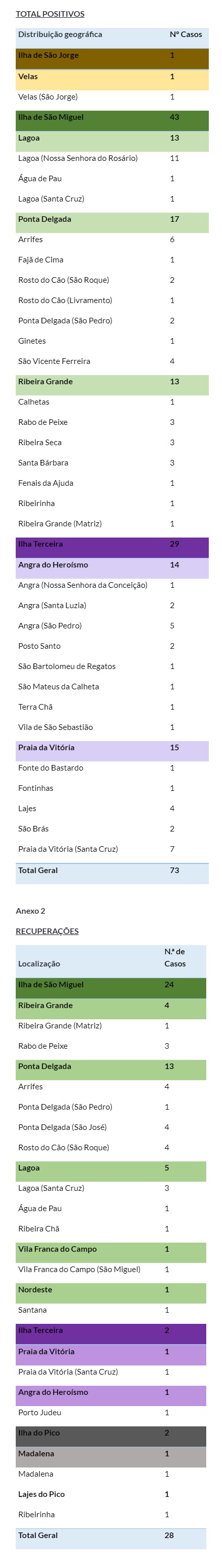This screenshot has height=1568, width=222.
Task: Click the TOTAL POSITIVOS heading
Action: pyautogui.click(x=50, y=14)
